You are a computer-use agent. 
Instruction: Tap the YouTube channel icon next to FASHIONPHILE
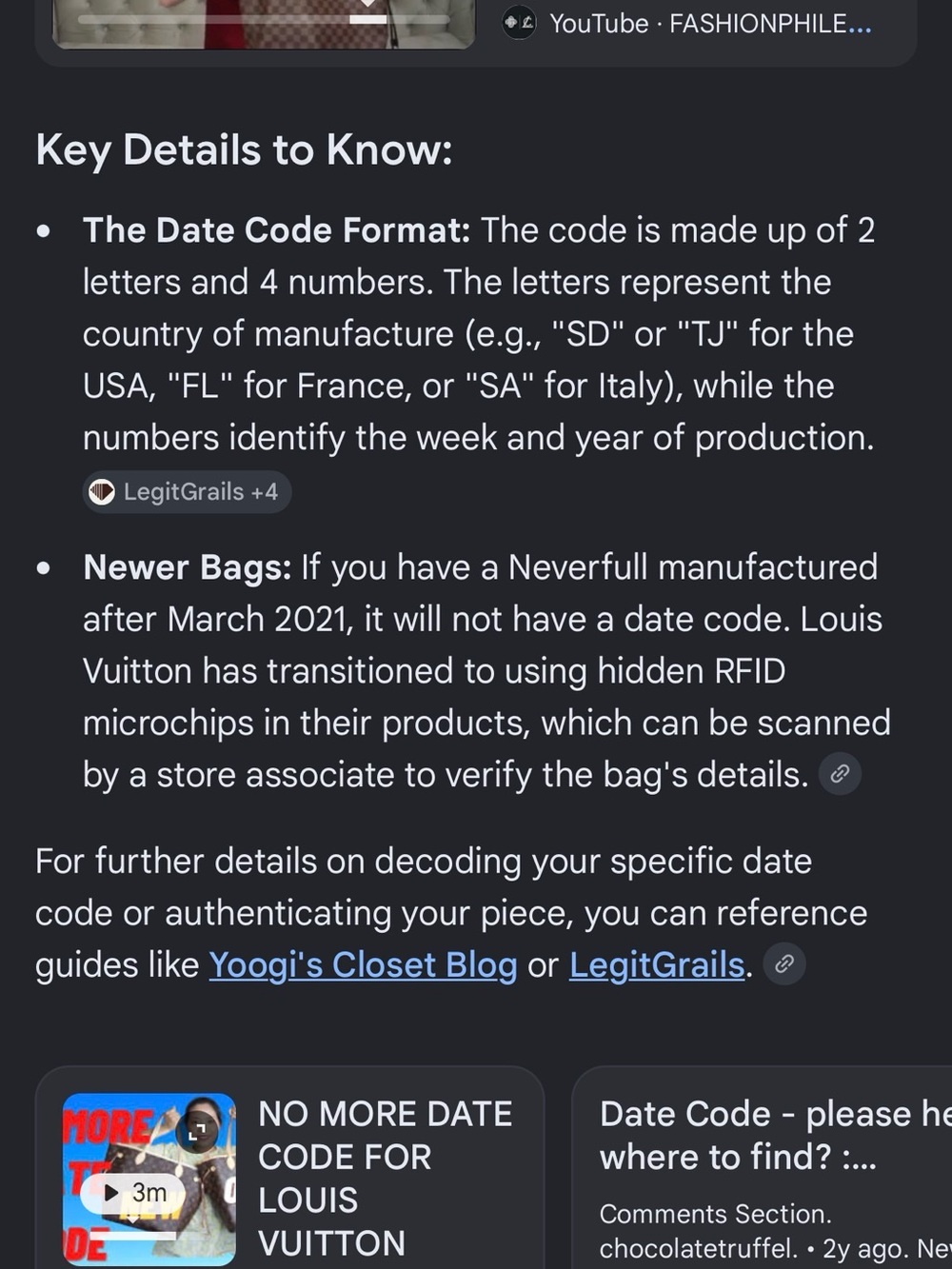pos(519,23)
